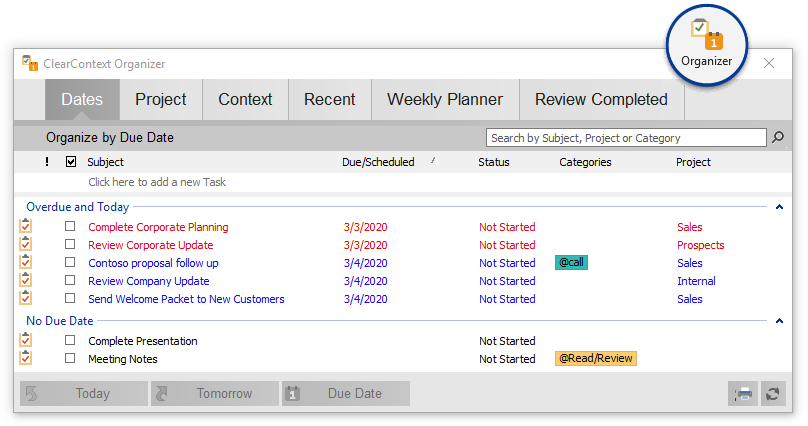
Task: Check off Review Company Update task
Action: pos(70,280)
